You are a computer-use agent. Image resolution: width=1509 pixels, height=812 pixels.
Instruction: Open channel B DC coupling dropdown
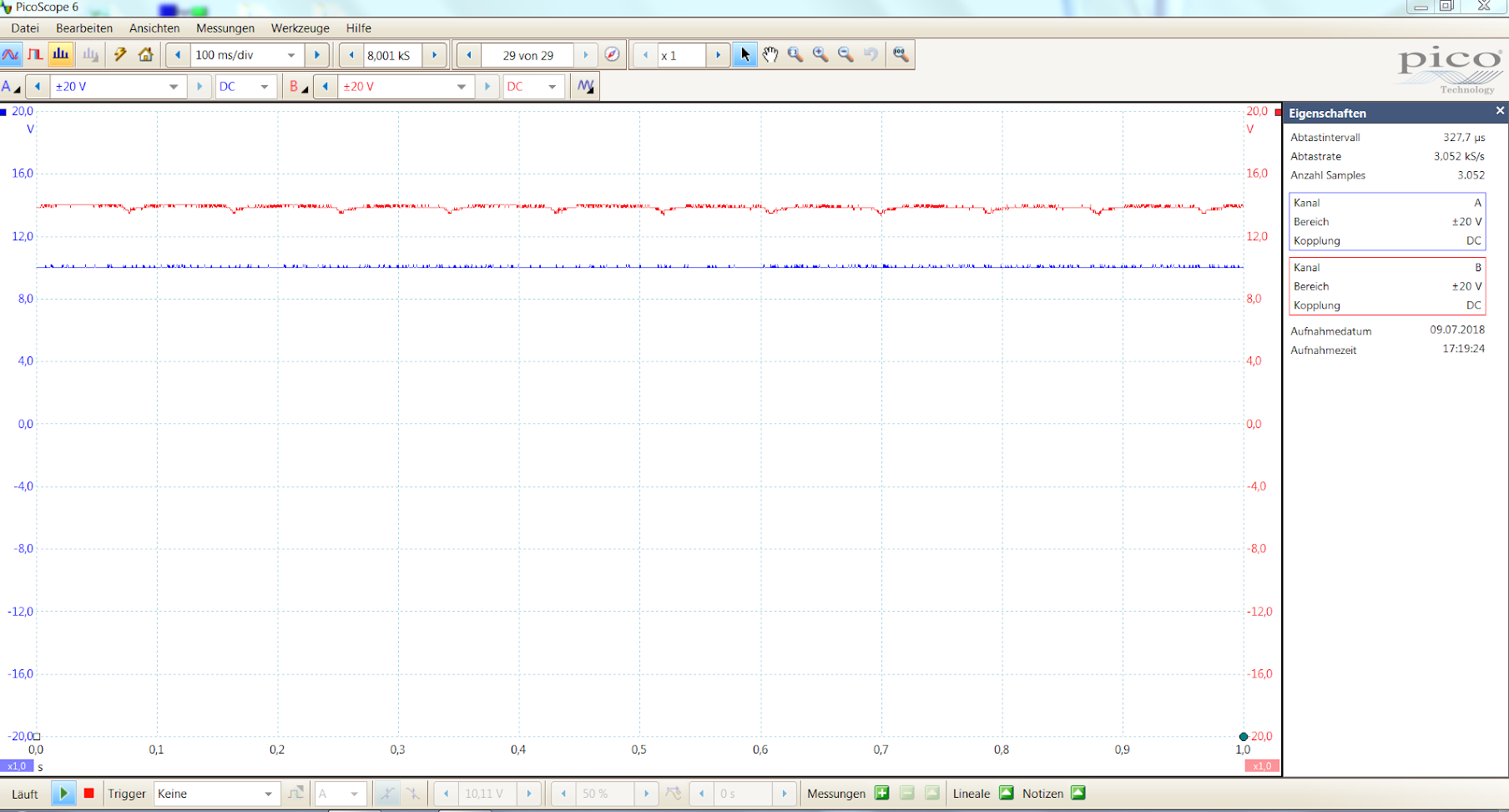point(534,87)
